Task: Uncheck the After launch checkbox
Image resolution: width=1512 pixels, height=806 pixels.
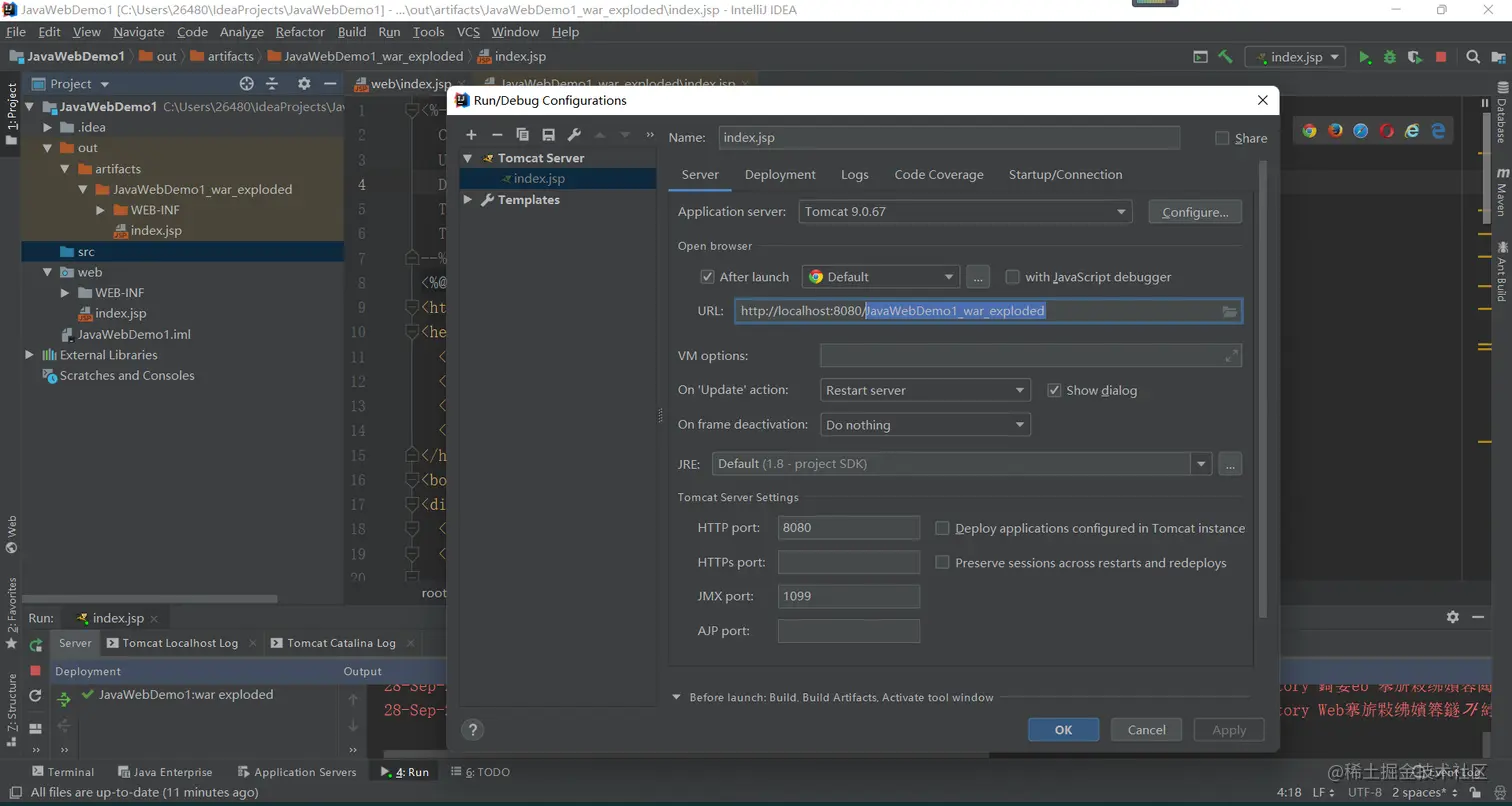Action: [x=708, y=277]
